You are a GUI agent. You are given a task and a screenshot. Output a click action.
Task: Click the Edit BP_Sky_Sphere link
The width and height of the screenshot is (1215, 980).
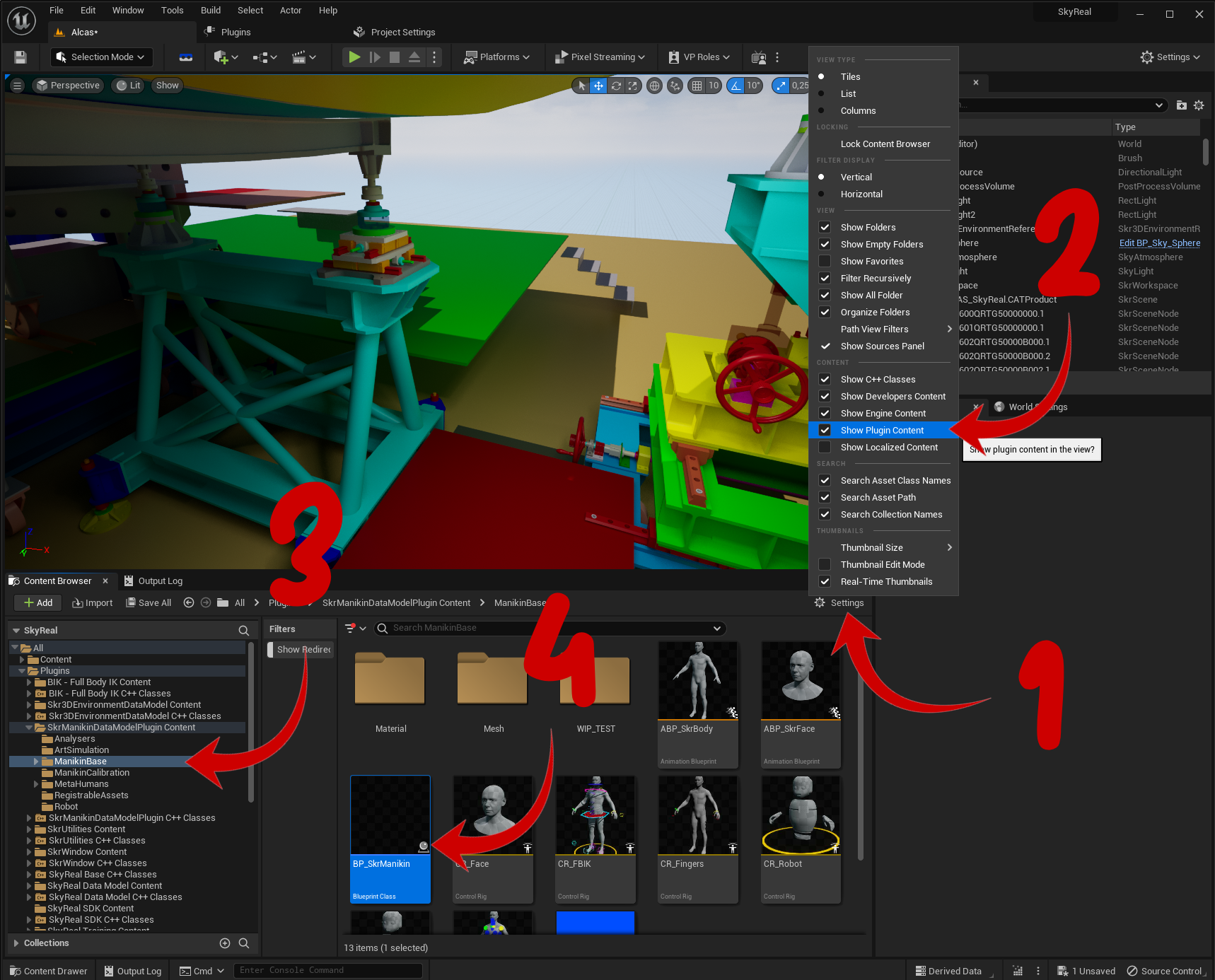1159,243
